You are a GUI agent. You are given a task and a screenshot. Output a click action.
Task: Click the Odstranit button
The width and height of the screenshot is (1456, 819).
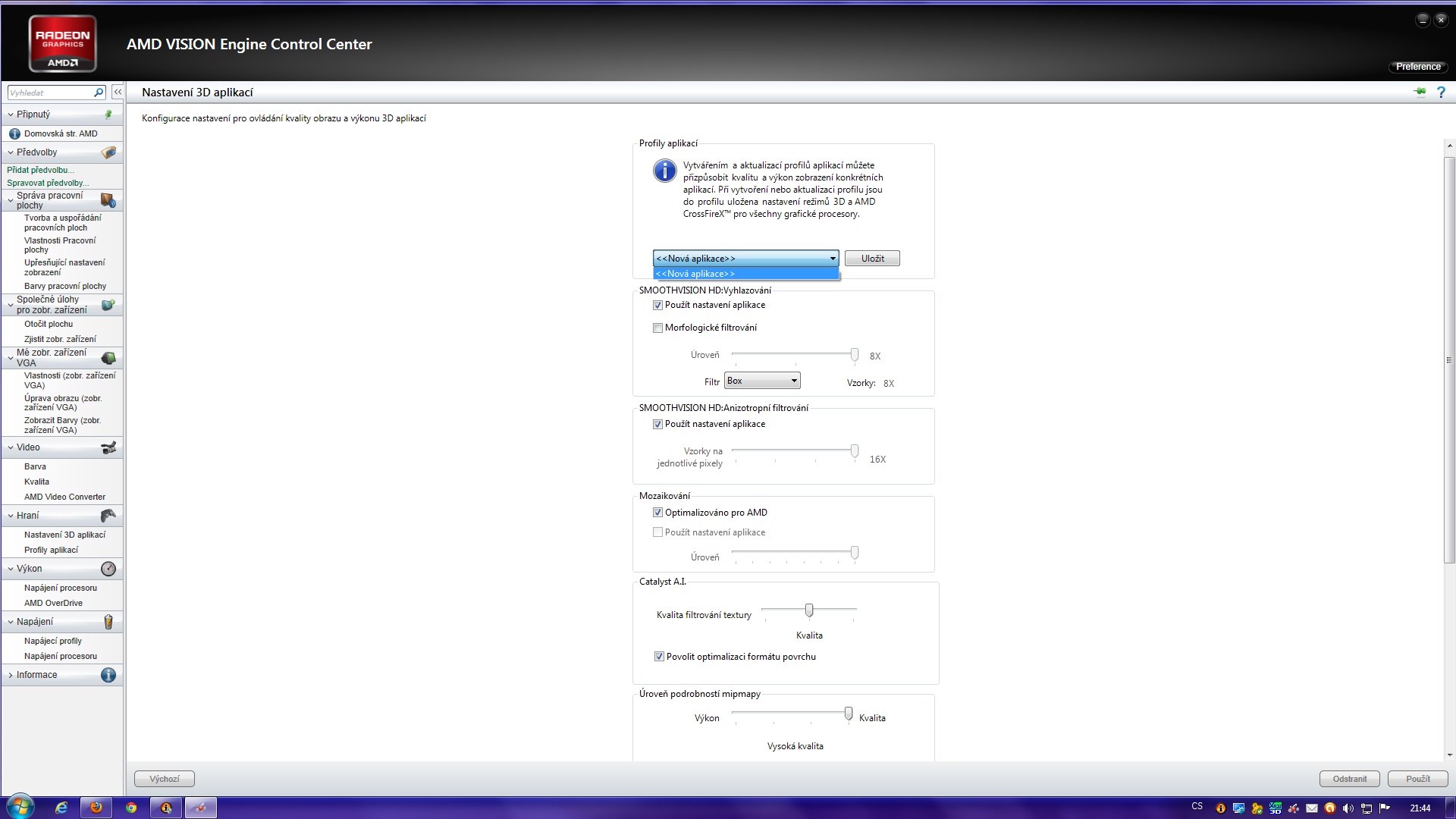tap(1350, 779)
